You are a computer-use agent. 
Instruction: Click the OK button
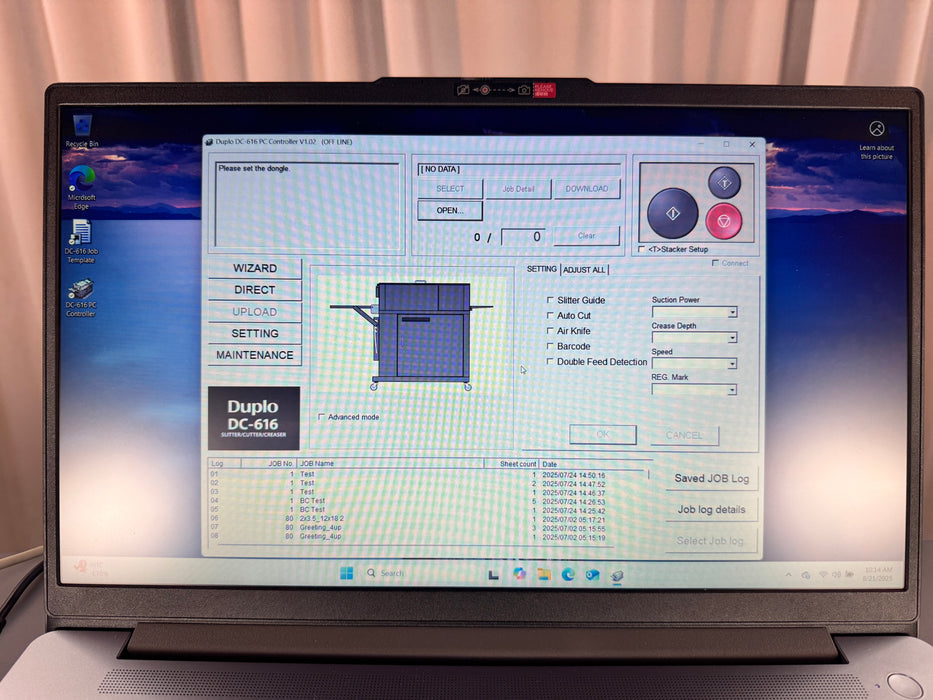[603, 435]
